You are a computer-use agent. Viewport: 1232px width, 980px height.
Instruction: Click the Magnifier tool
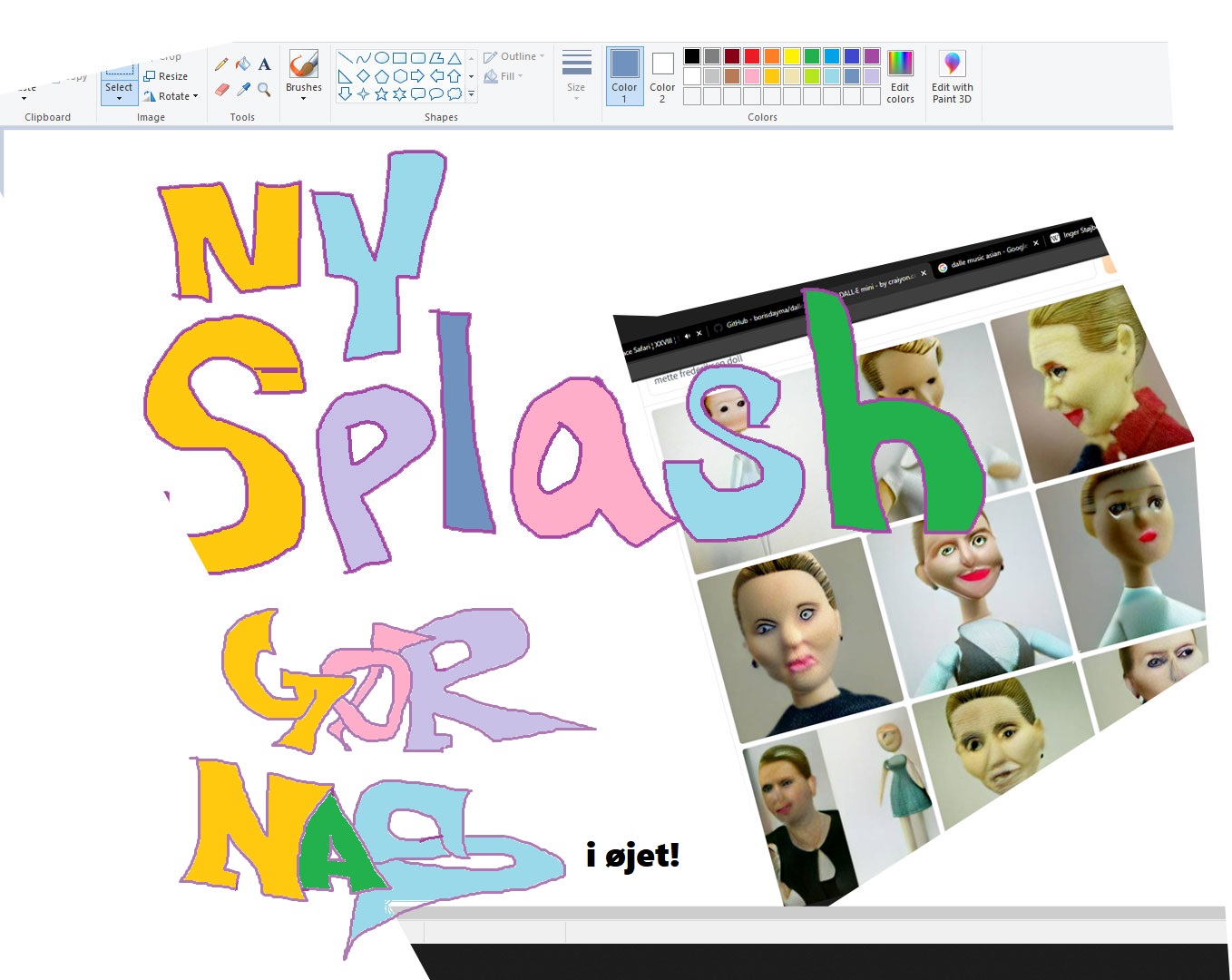click(264, 89)
